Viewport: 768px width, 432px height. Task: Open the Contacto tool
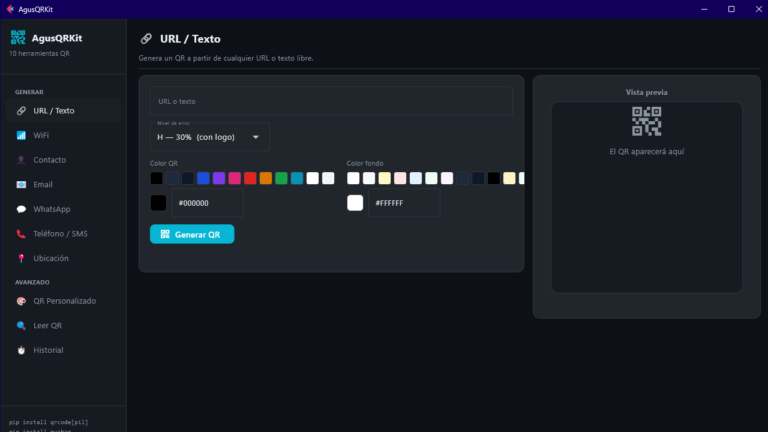[x=63, y=160]
